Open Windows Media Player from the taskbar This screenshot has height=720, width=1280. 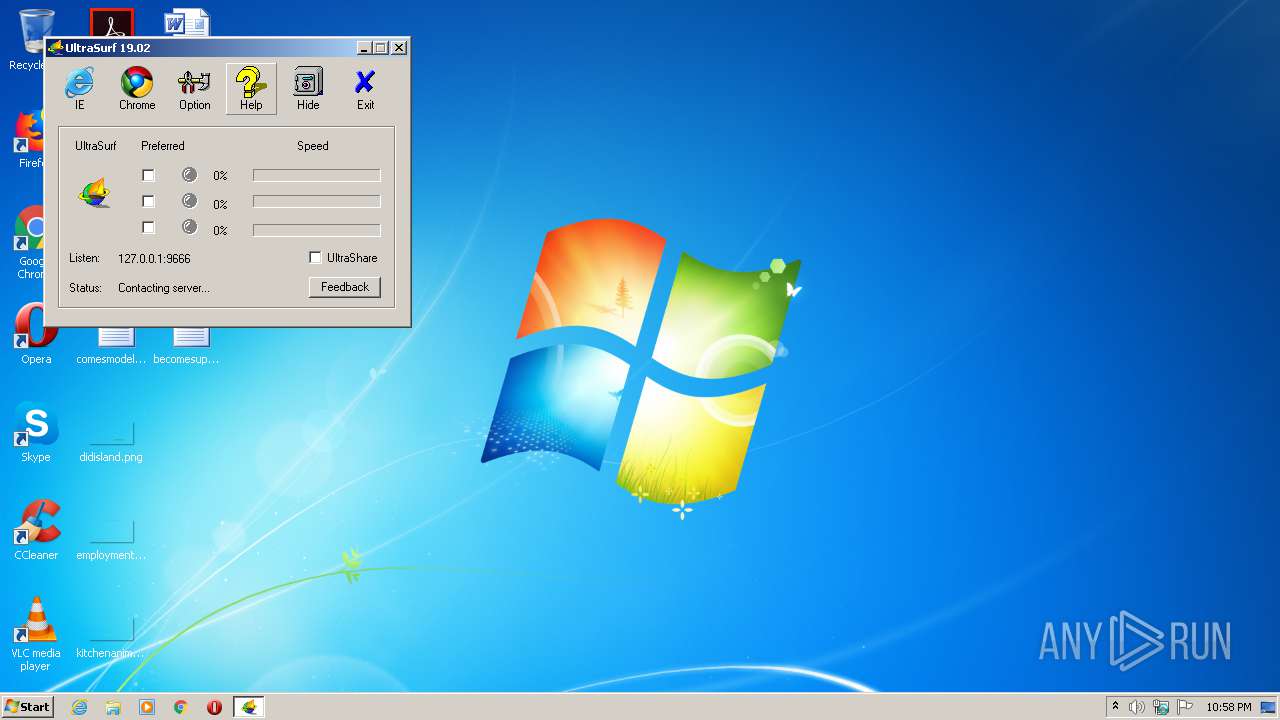[x=147, y=707]
